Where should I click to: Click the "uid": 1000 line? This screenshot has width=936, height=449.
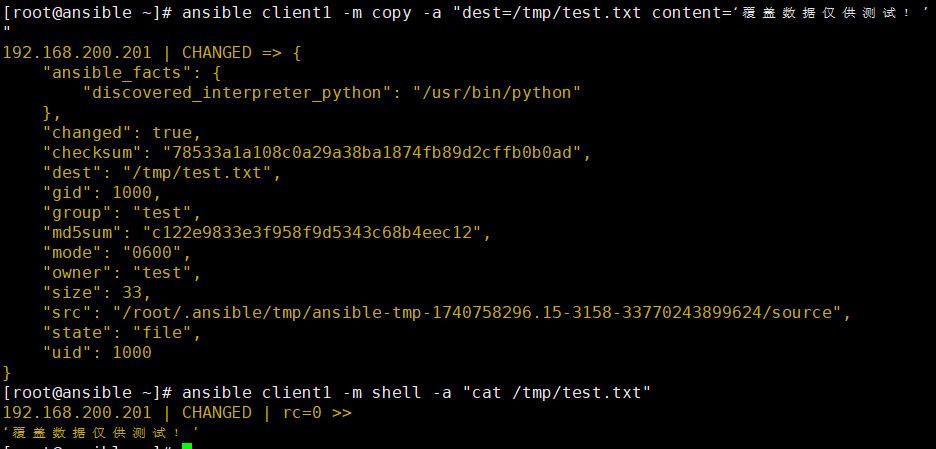coord(97,353)
